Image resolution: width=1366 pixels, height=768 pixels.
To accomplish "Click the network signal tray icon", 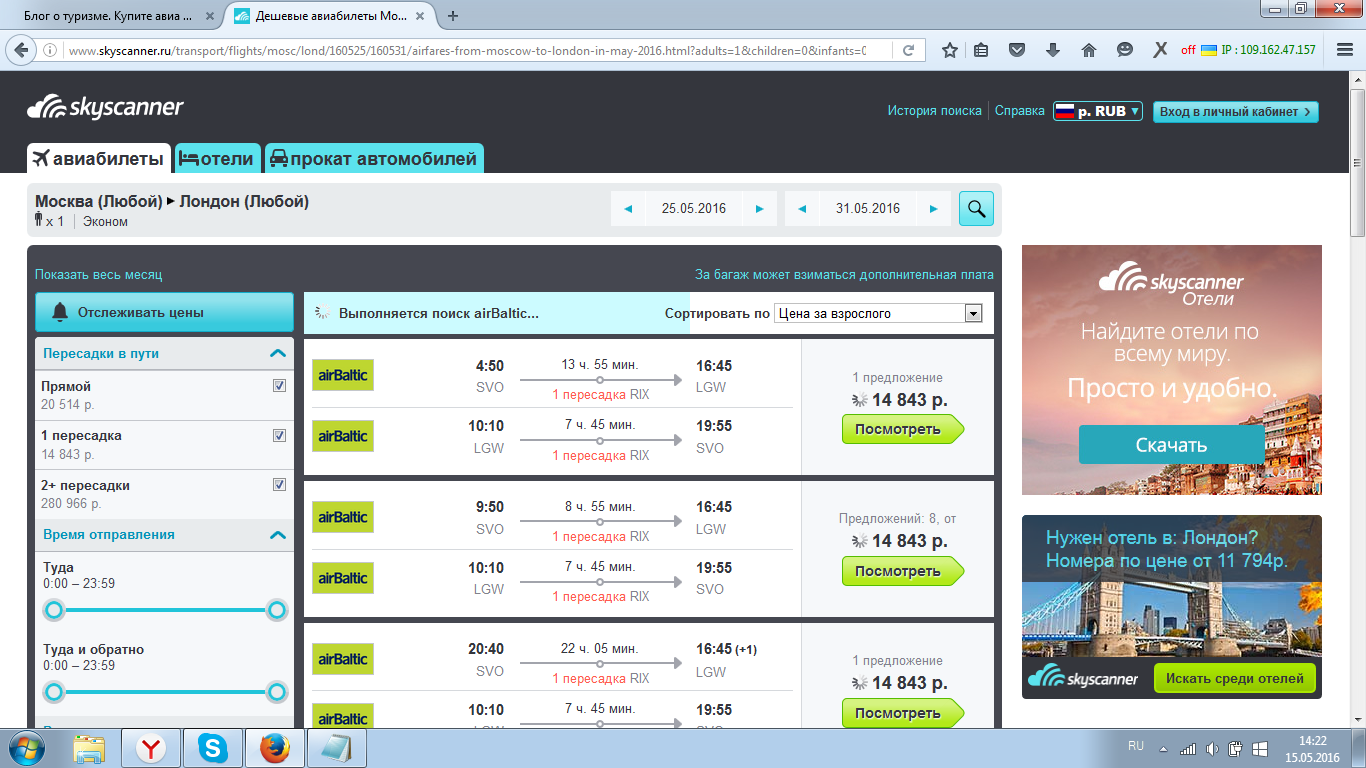I will click(1188, 748).
